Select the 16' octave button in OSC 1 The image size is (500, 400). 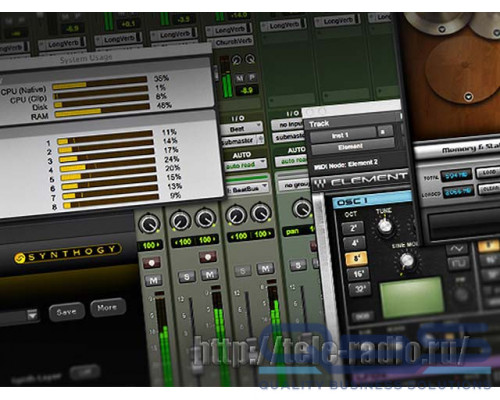click(x=358, y=274)
